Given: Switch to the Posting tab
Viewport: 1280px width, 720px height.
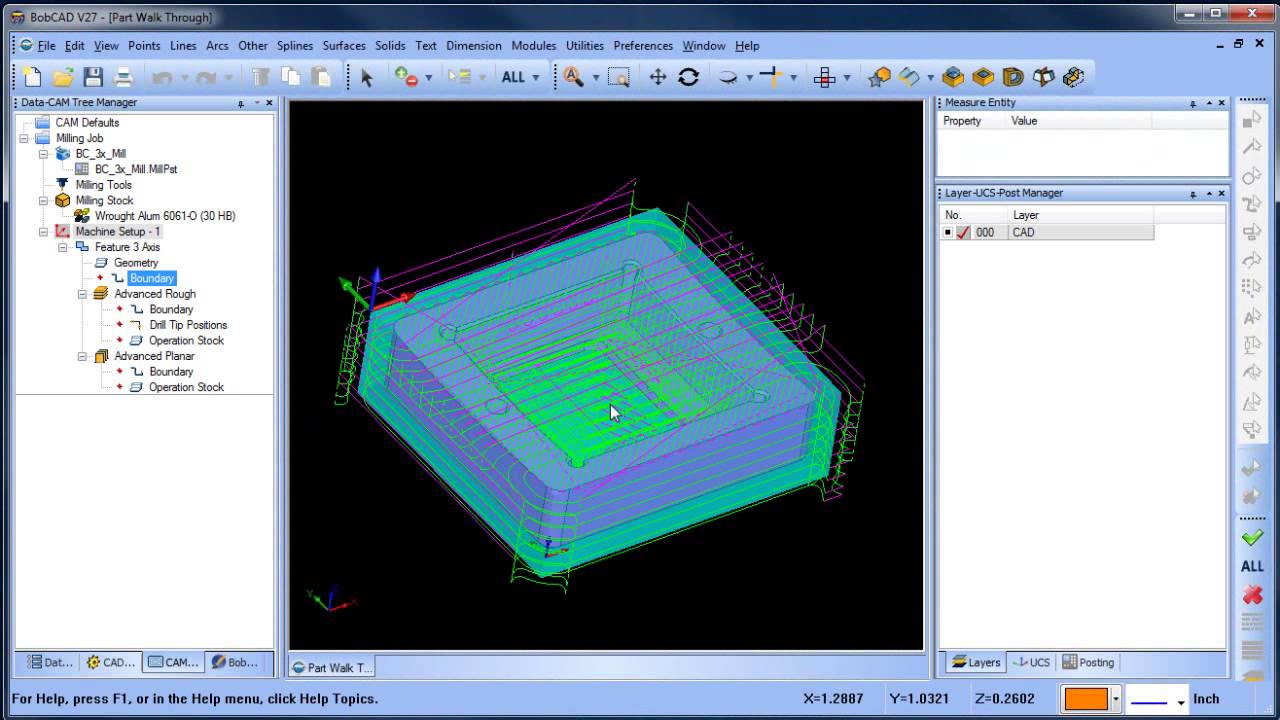Looking at the screenshot, I should coord(1088,662).
